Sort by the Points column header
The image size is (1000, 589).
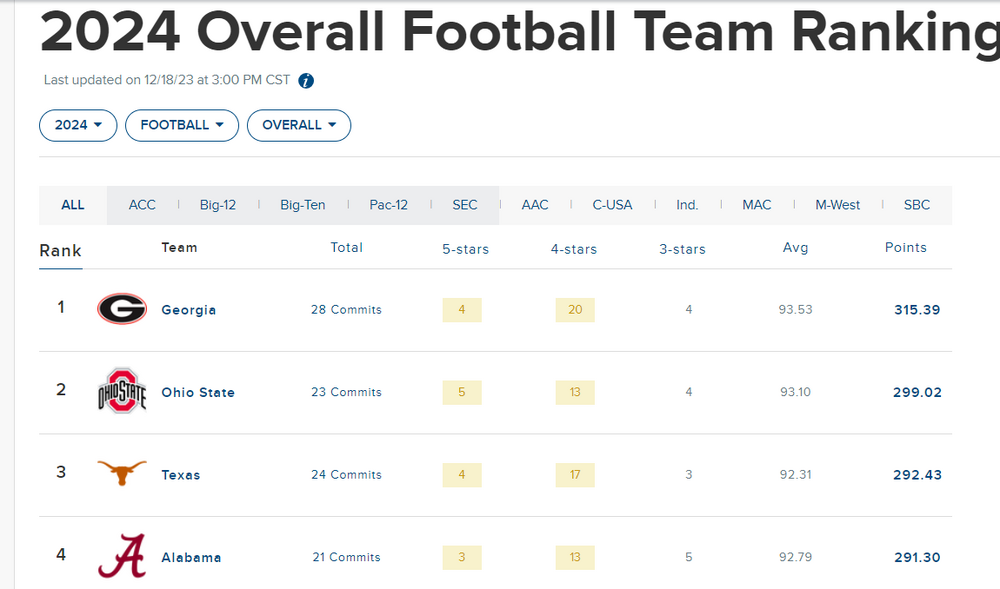click(x=906, y=248)
